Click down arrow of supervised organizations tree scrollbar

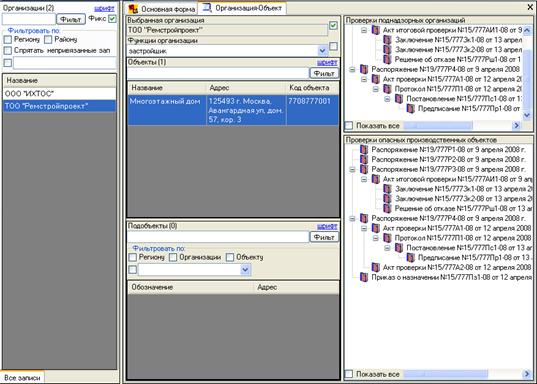527,115
